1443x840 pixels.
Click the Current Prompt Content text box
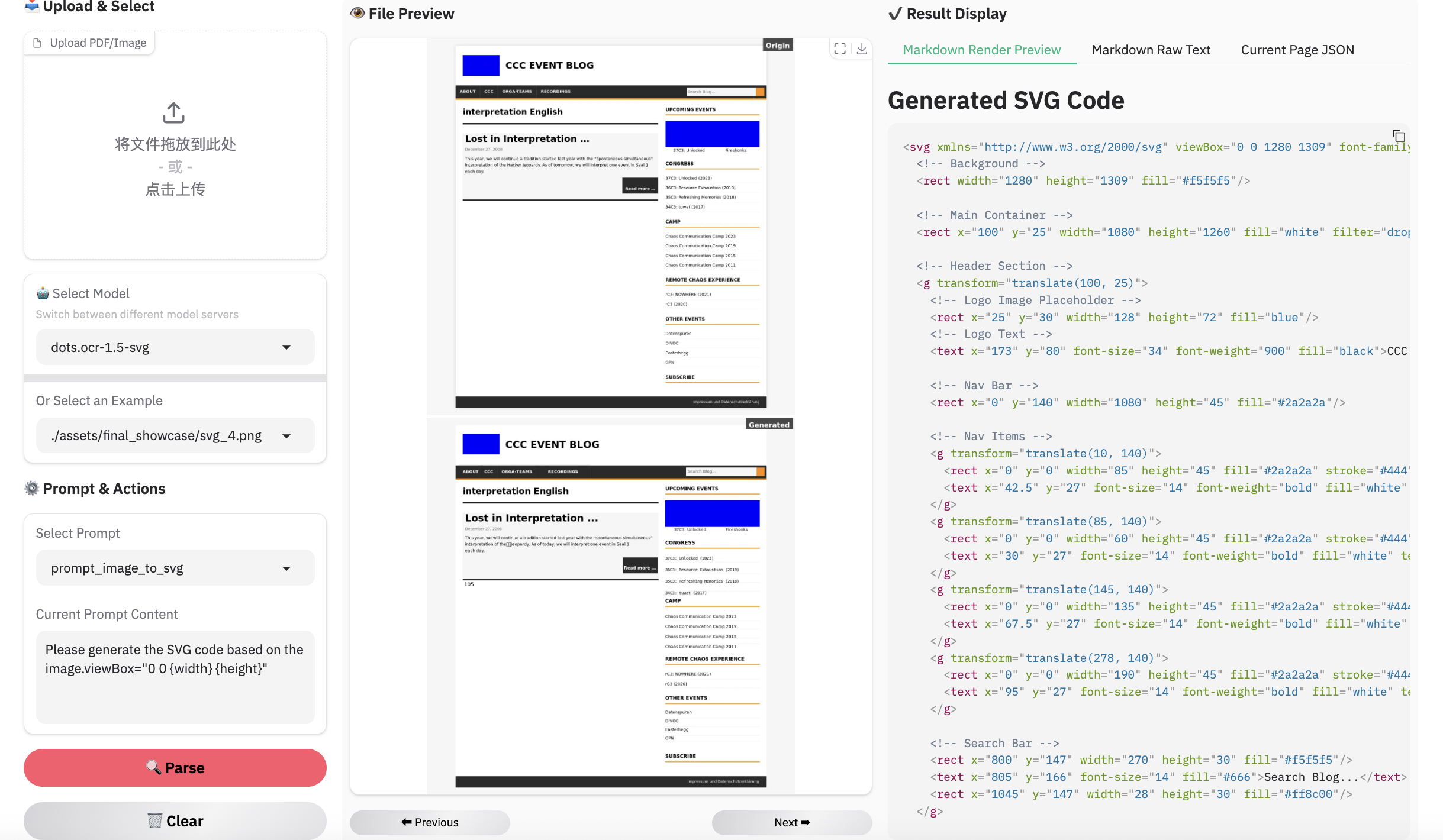tap(175, 677)
